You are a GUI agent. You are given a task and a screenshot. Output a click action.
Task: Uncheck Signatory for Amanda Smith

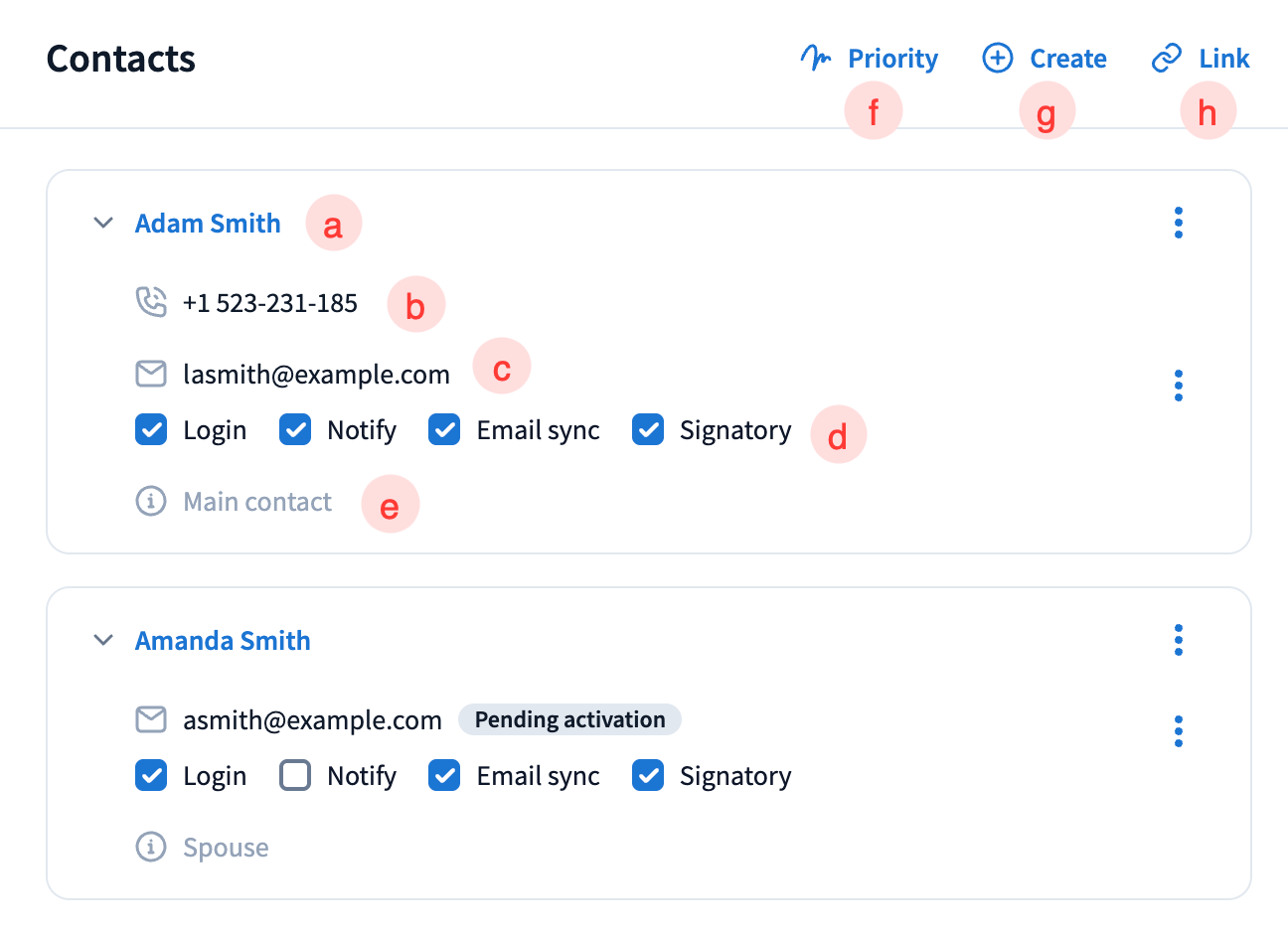(x=648, y=775)
